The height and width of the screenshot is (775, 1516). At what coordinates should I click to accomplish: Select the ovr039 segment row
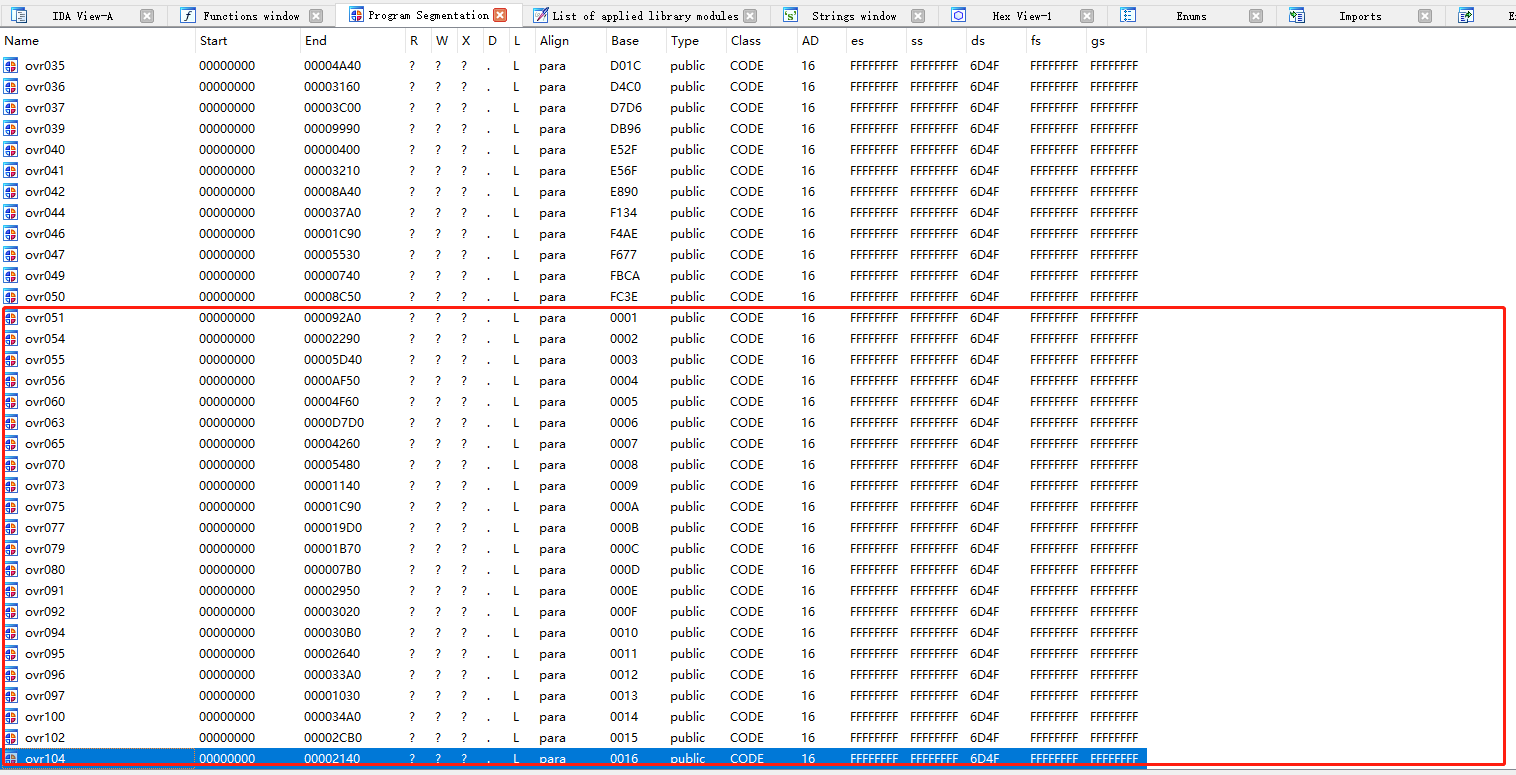point(573,129)
